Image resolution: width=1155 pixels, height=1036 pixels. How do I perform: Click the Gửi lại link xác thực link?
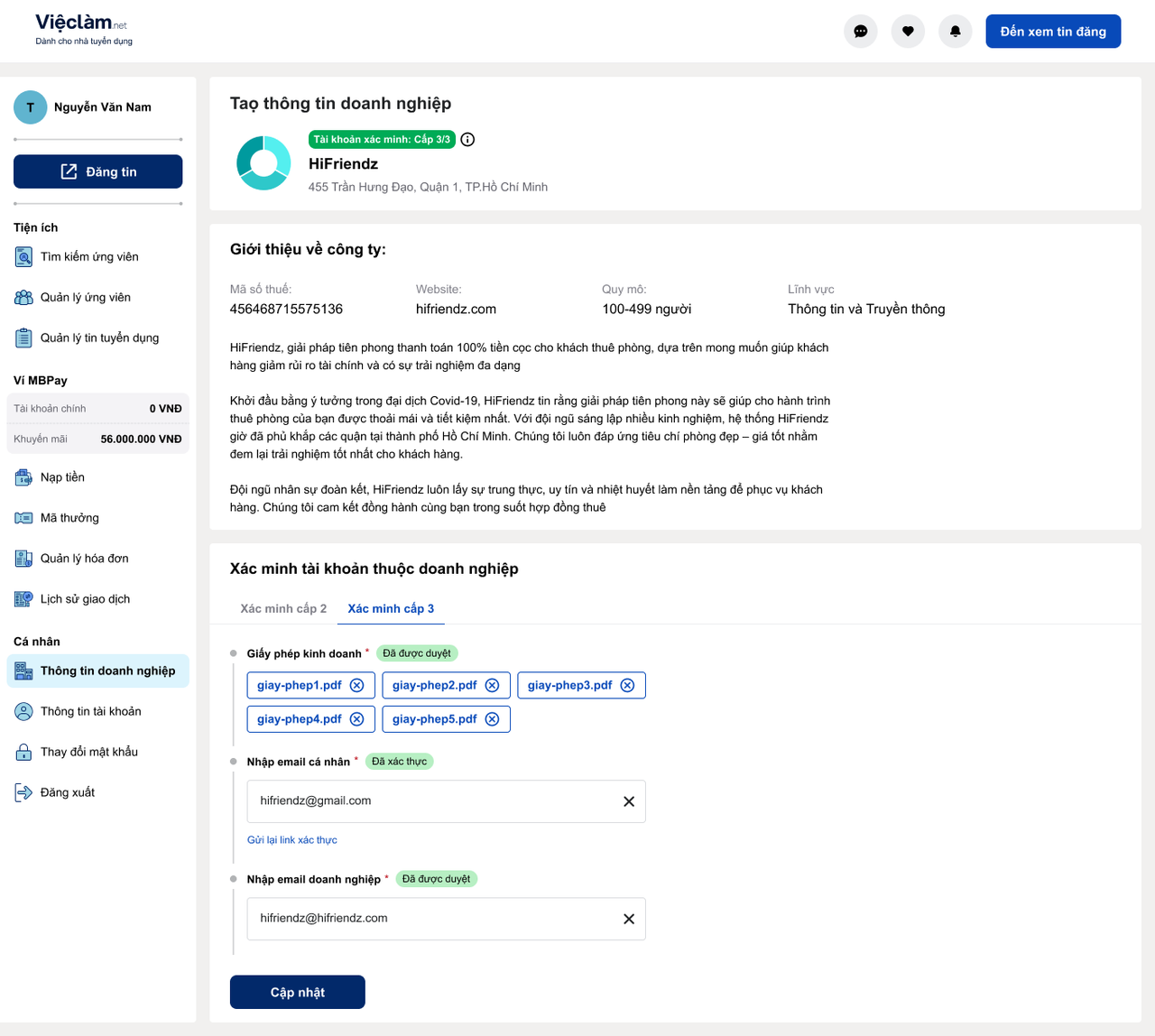pyautogui.click(x=292, y=840)
